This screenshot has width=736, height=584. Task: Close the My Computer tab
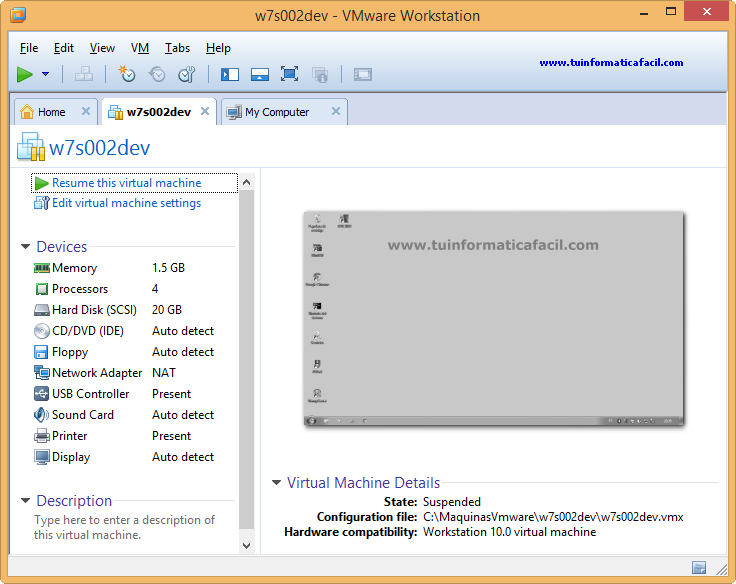336,111
